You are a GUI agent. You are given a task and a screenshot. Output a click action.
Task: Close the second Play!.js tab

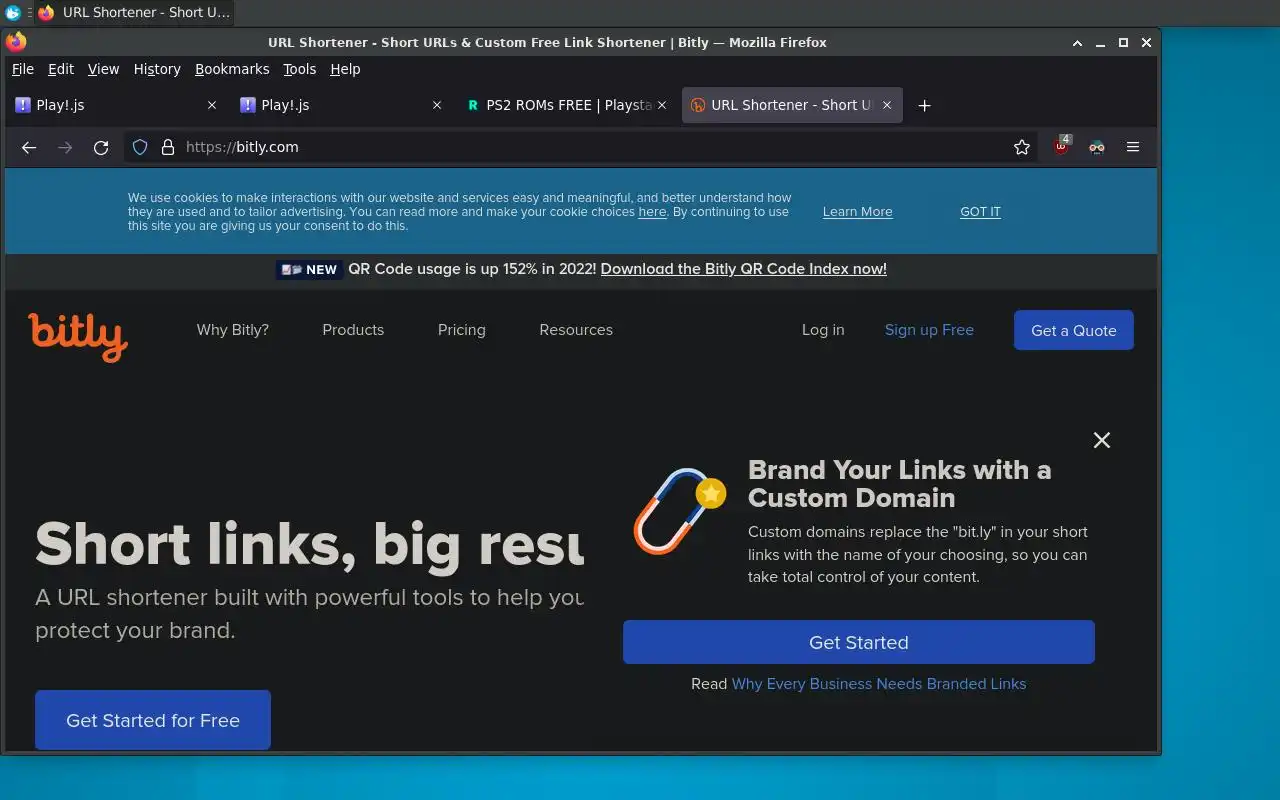pyautogui.click(x=436, y=105)
